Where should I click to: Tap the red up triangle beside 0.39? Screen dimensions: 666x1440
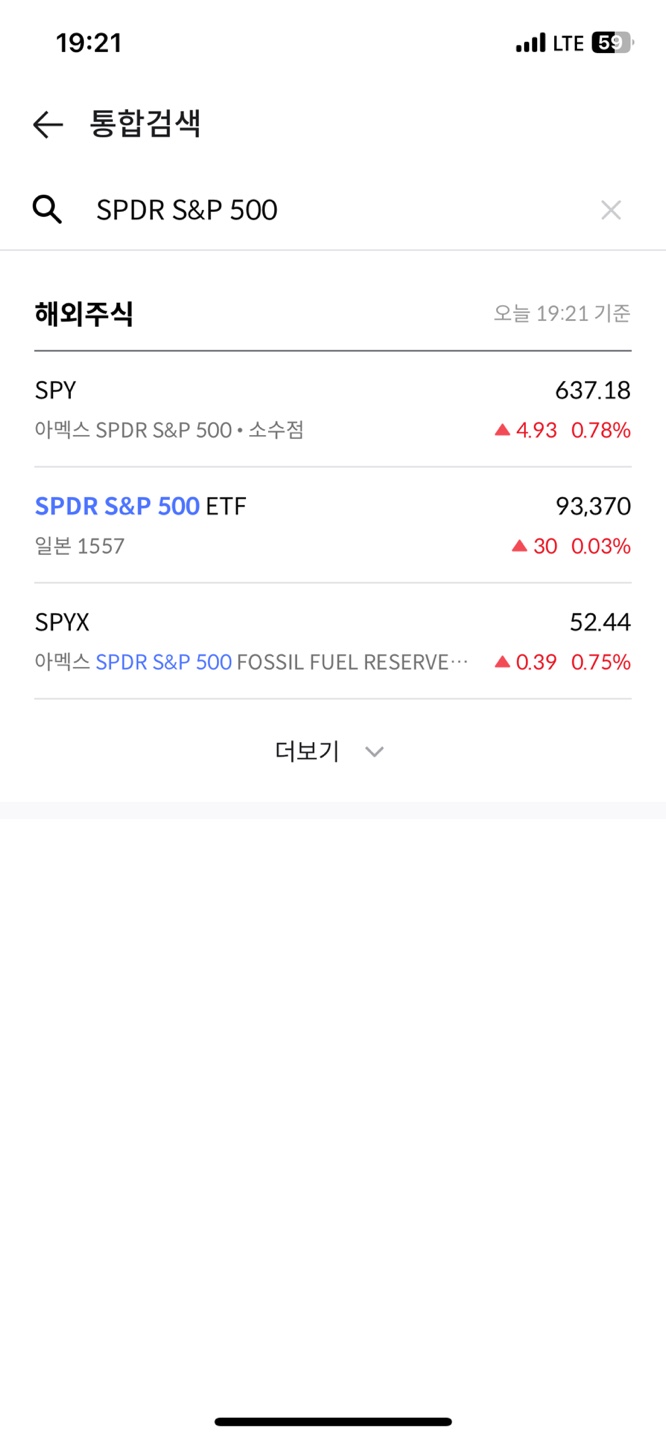502,662
